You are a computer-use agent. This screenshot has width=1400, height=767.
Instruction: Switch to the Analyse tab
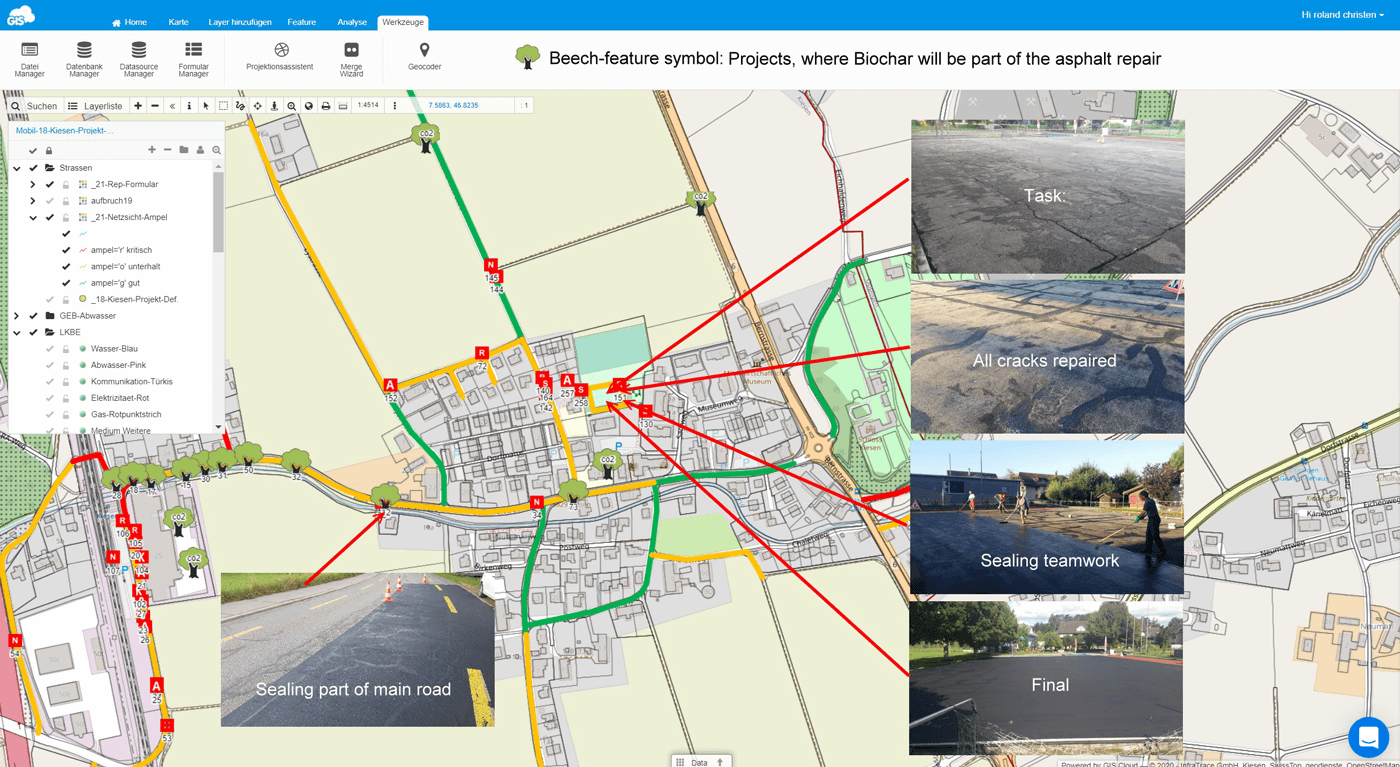(352, 22)
